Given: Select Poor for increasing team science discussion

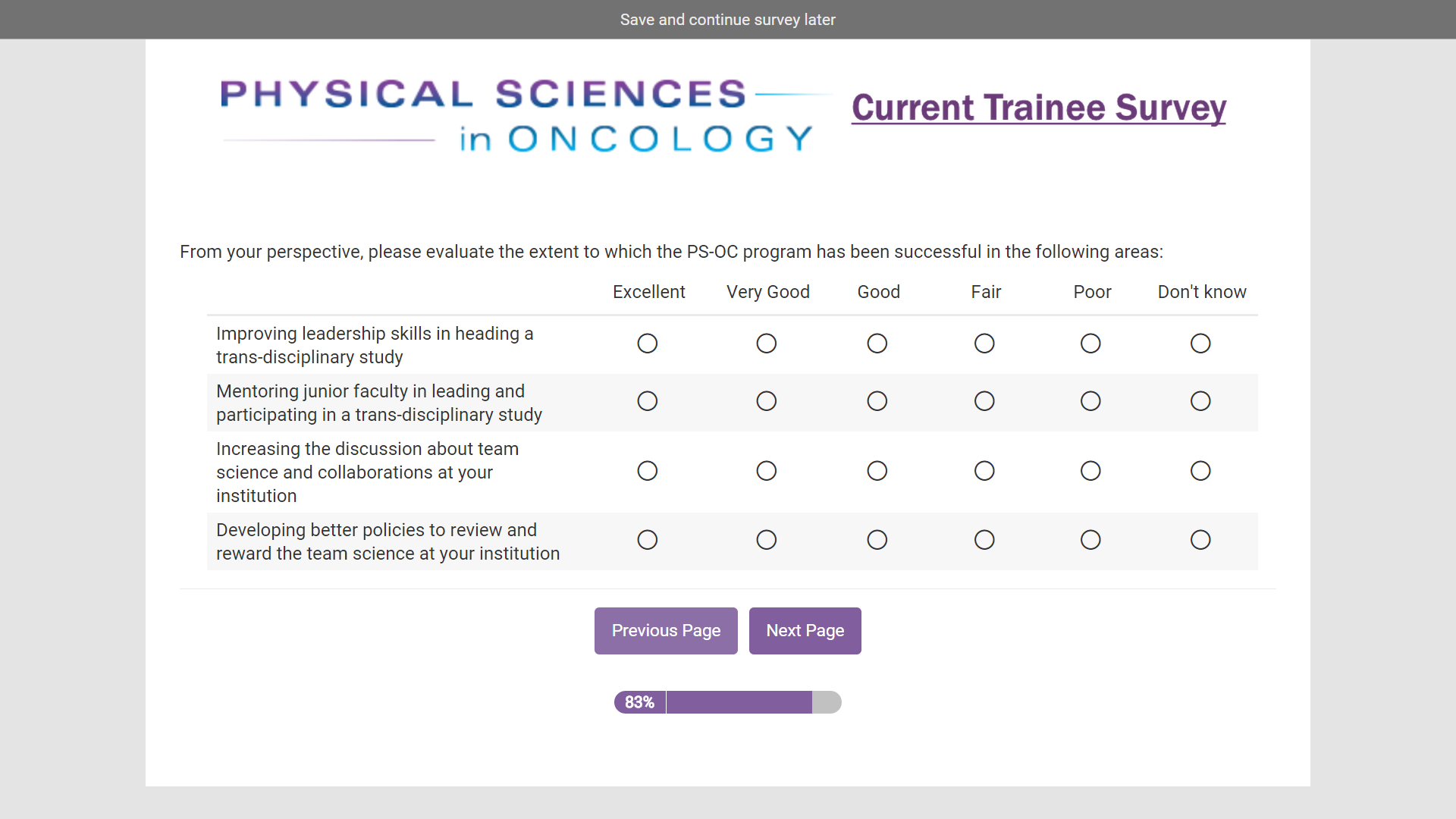Looking at the screenshot, I should (x=1090, y=471).
